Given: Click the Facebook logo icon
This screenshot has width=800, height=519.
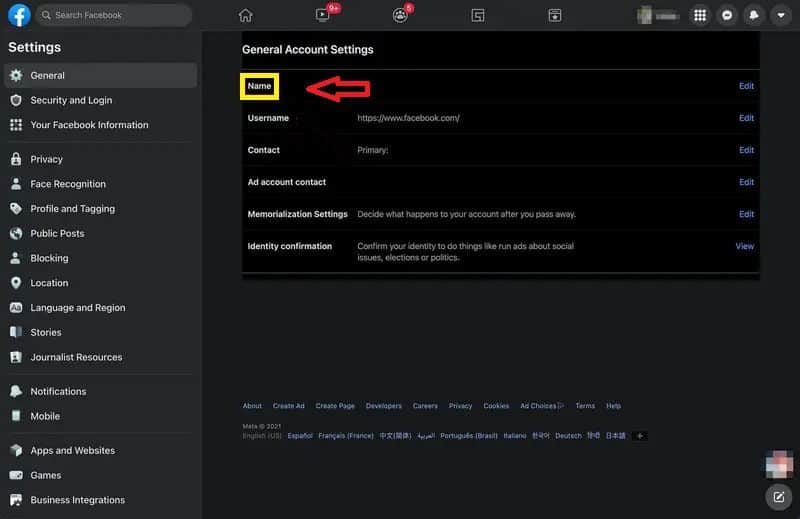Looking at the screenshot, I should (x=19, y=15).
